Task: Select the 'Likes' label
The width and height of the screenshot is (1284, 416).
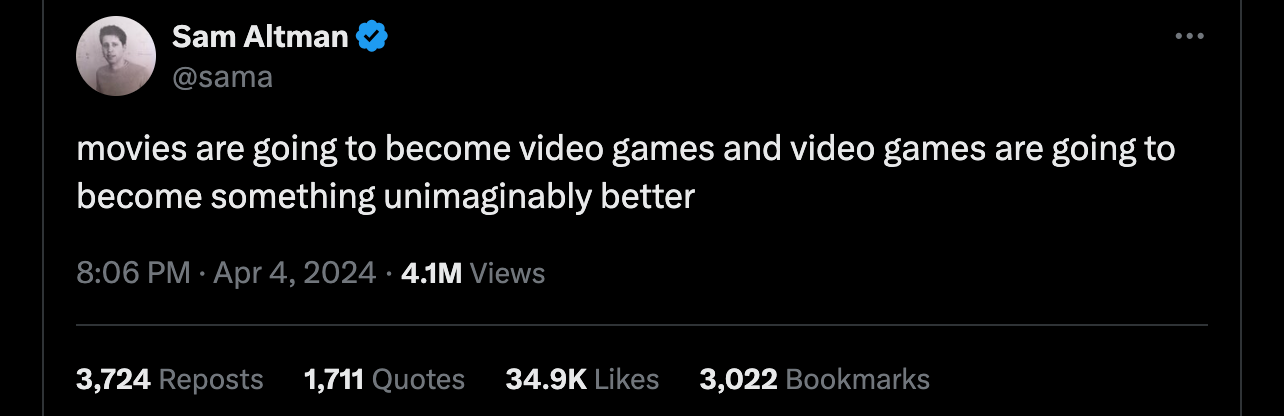Action: coord(627,379)
